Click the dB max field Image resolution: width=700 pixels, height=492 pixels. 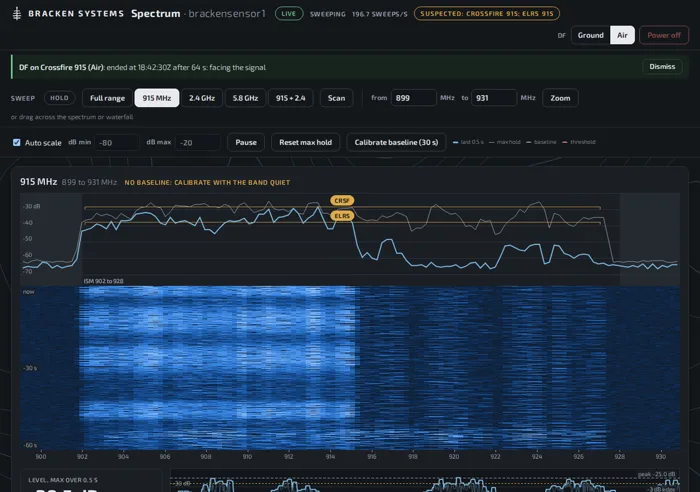point(198,143)
